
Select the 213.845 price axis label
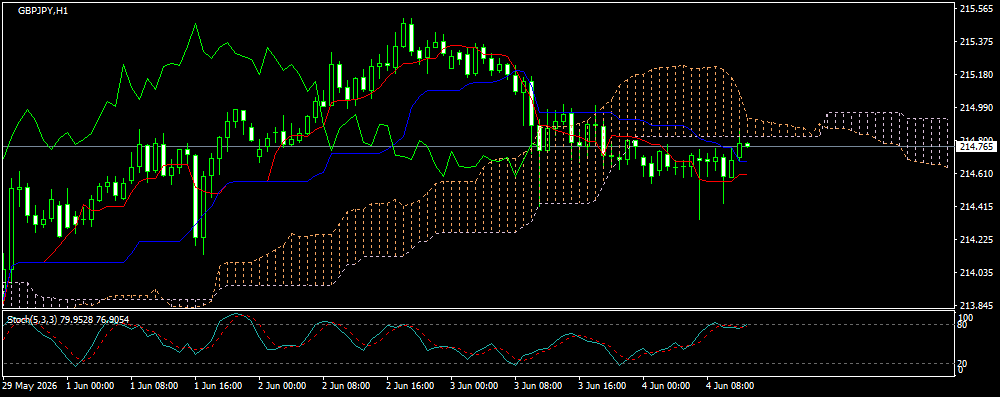pyautogui.click(x=976, y=305)
